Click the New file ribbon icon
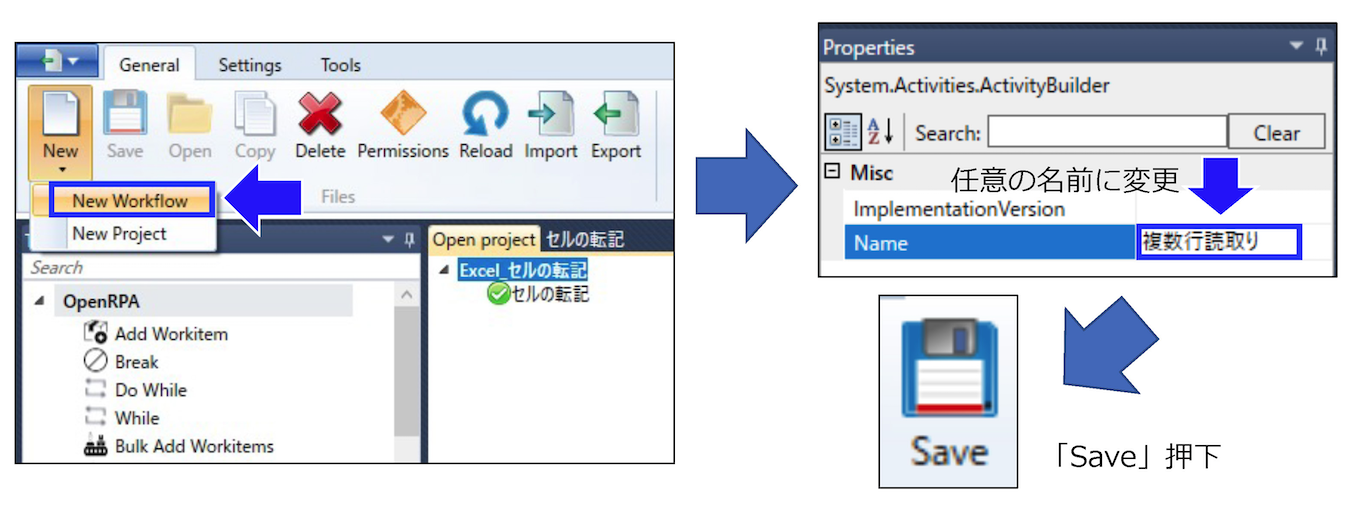Viewport: 1357px width, 508px height. (x=60, y=114)
